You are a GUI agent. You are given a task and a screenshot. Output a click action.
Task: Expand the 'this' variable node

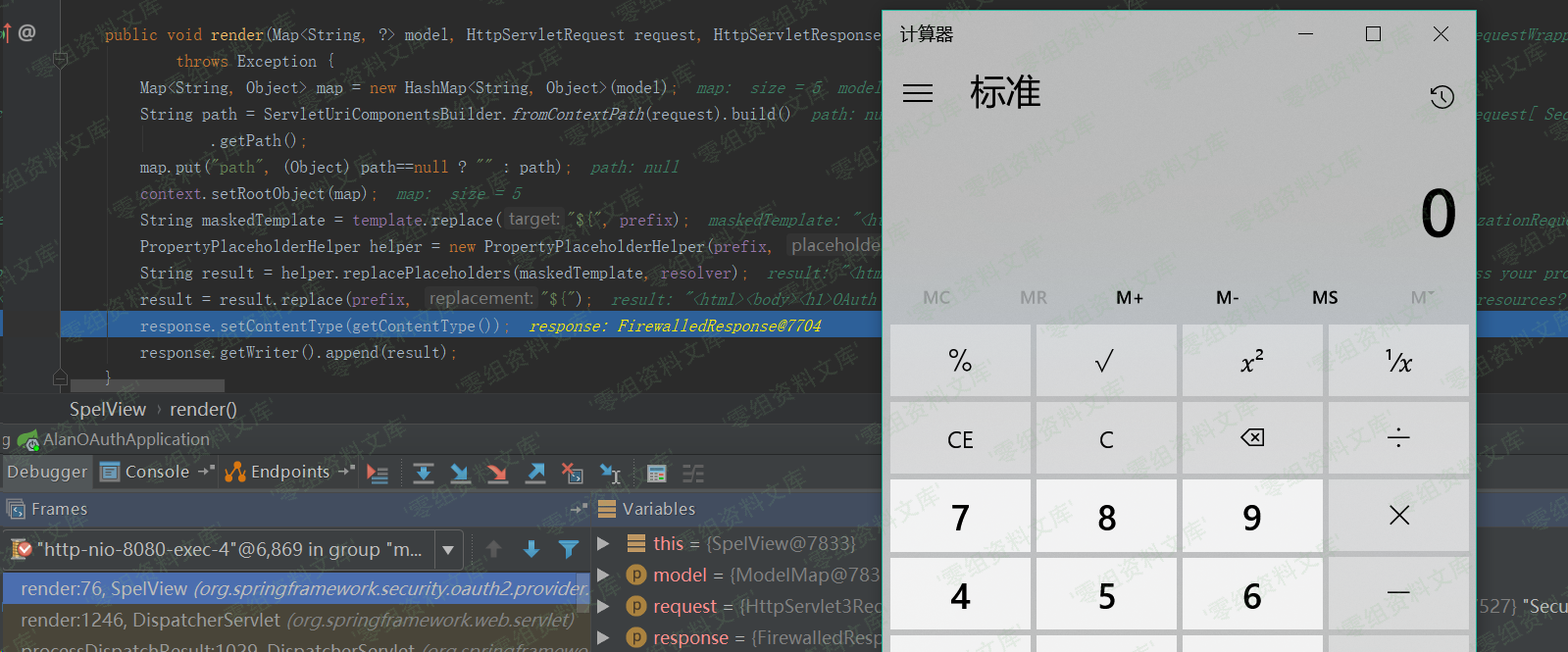tap(604, 543)
